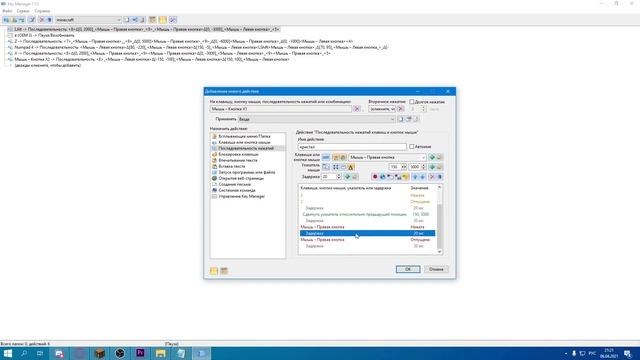Select Создание письма action type

tap(234, 184)
